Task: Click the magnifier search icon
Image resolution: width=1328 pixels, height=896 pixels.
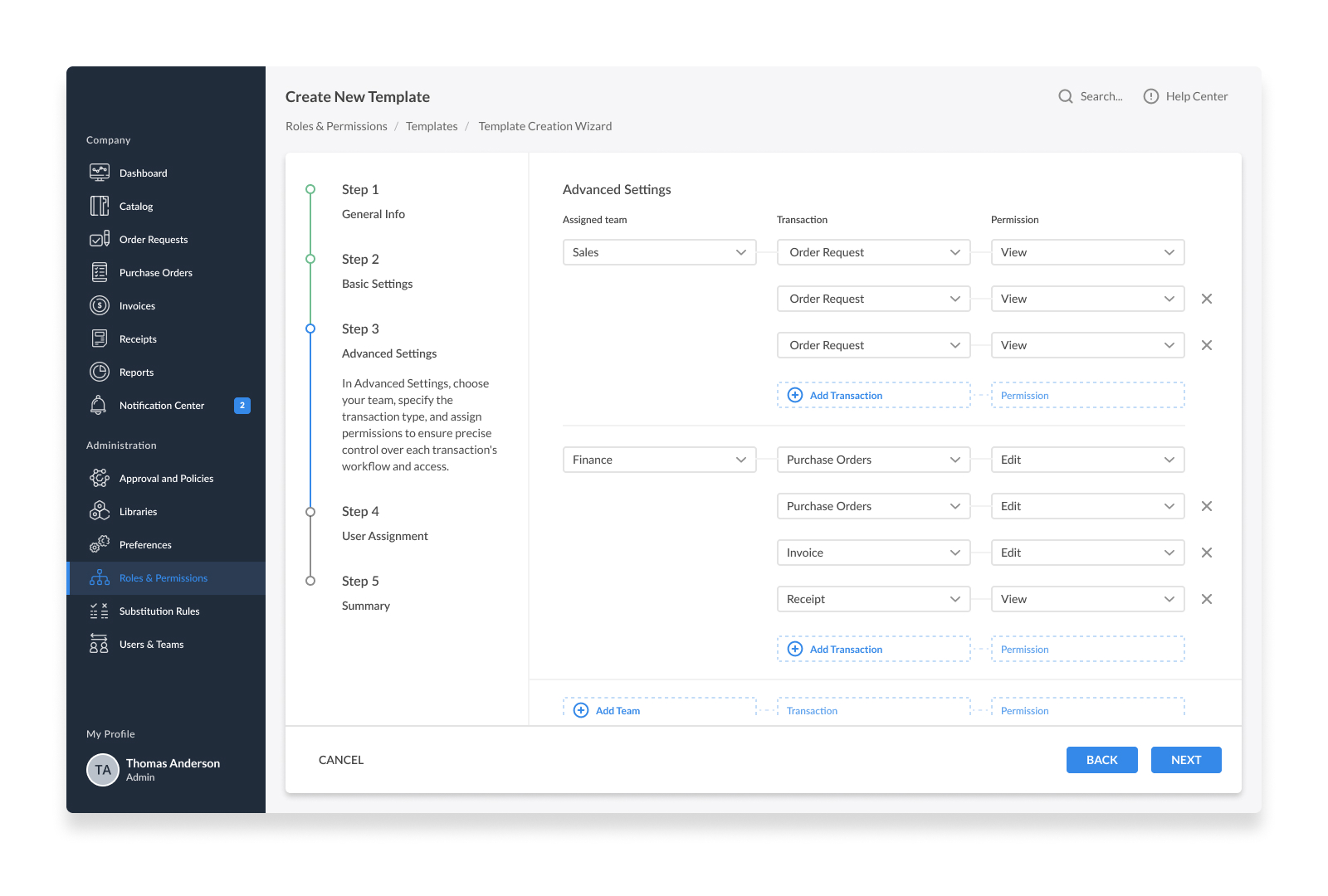Action: (x=1066, y=96)
